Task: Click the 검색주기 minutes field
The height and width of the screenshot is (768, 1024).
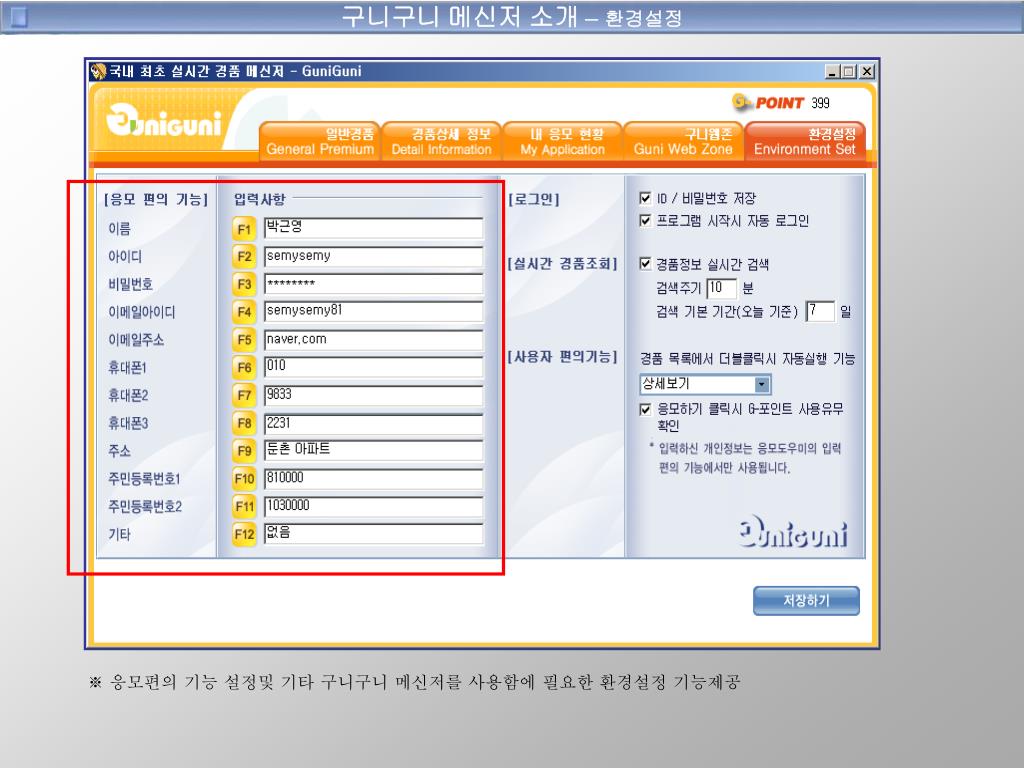Action: [722, 288]
